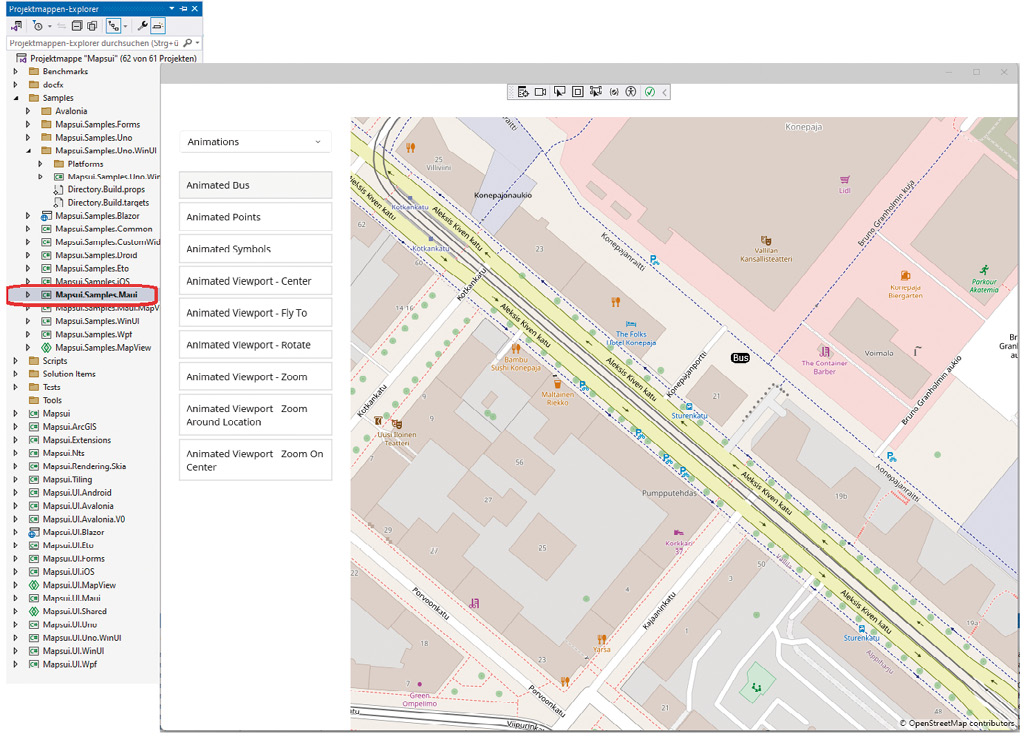Choose Animated Viewport - Zoom sample

point(255,377)
